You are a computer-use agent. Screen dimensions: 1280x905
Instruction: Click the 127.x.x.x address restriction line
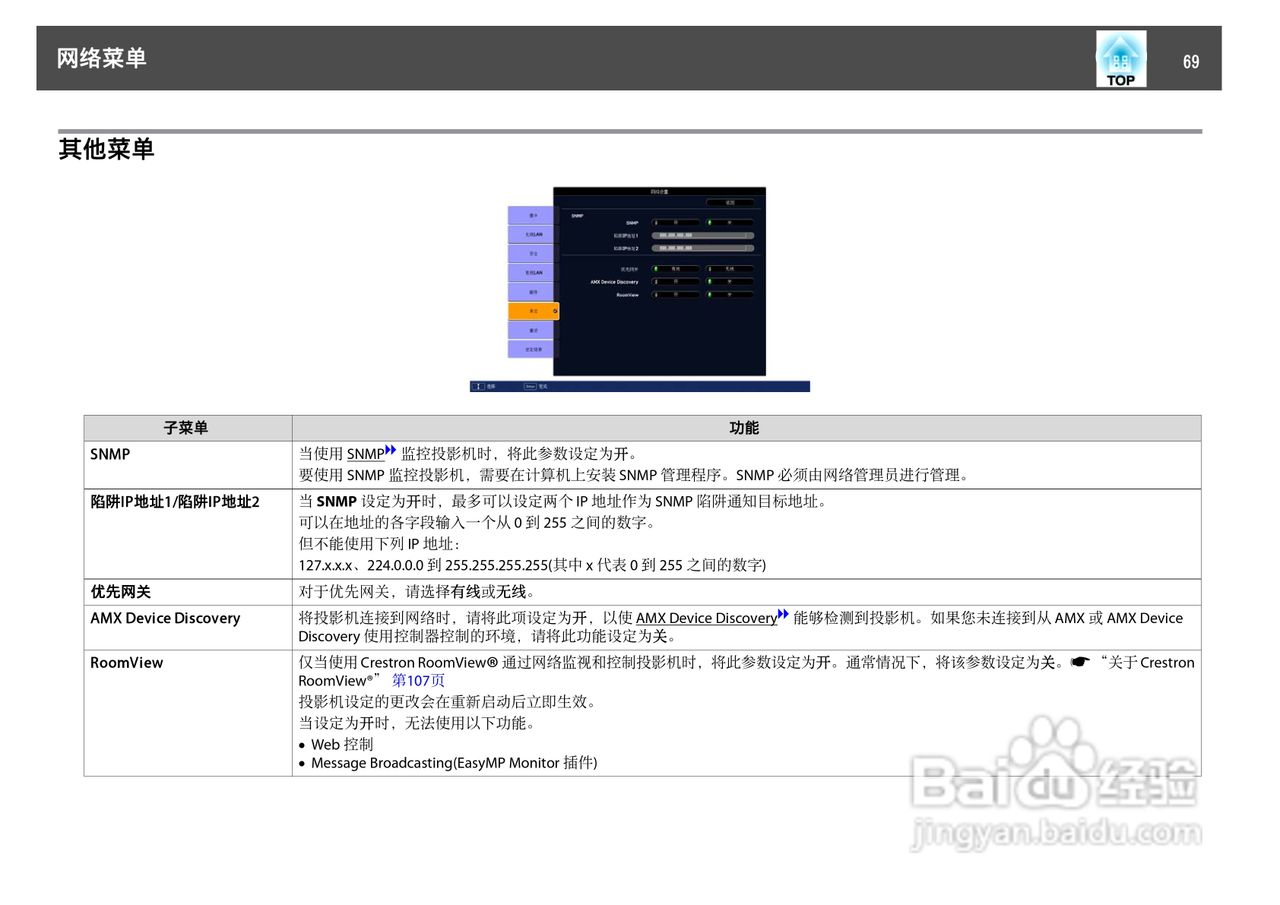pos(532,565)
